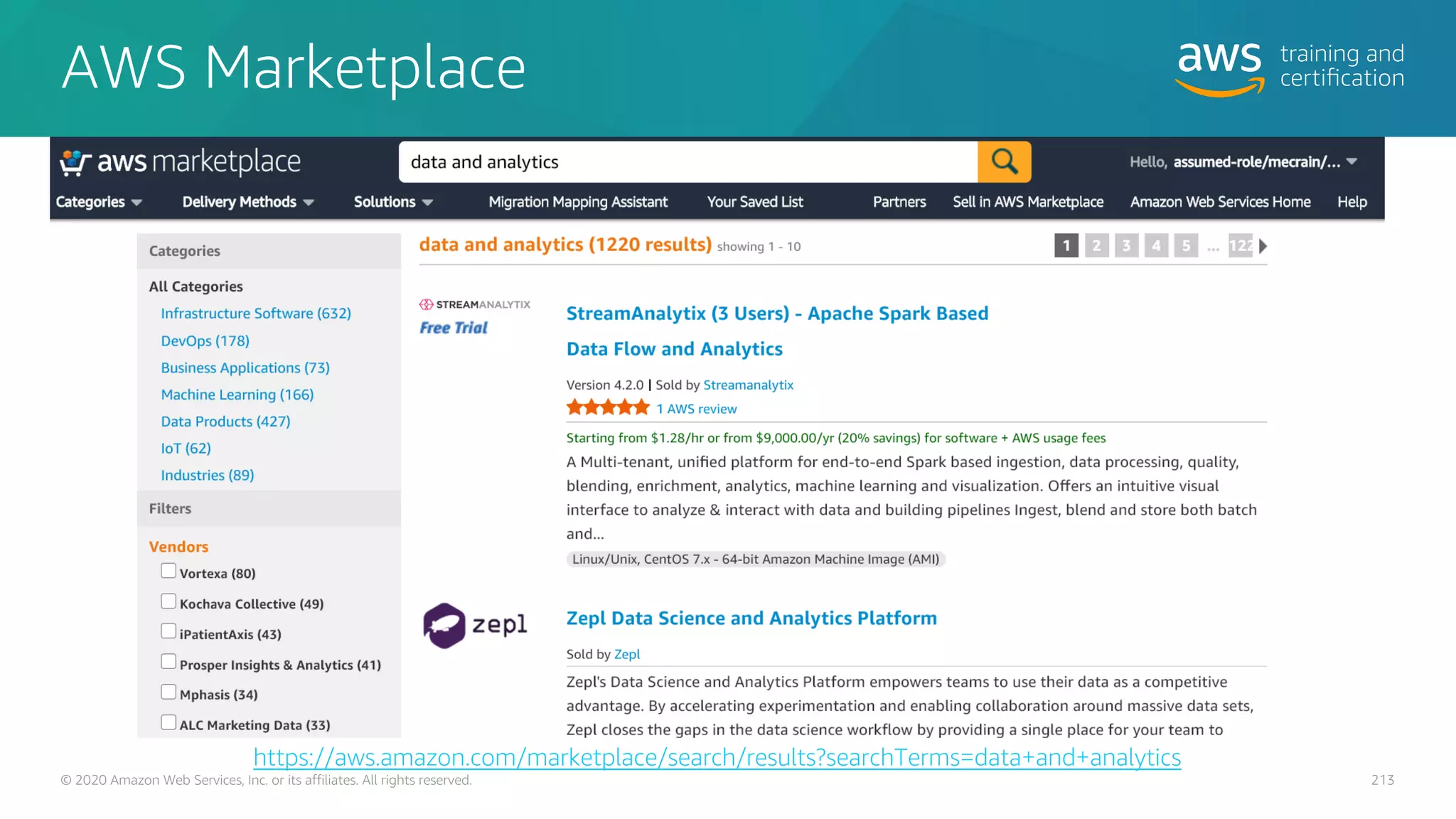Image resolution: width=1456 pixels, height=819 pixels.
Task: Filter by DevOps (178) category
Action: [205, 341]
